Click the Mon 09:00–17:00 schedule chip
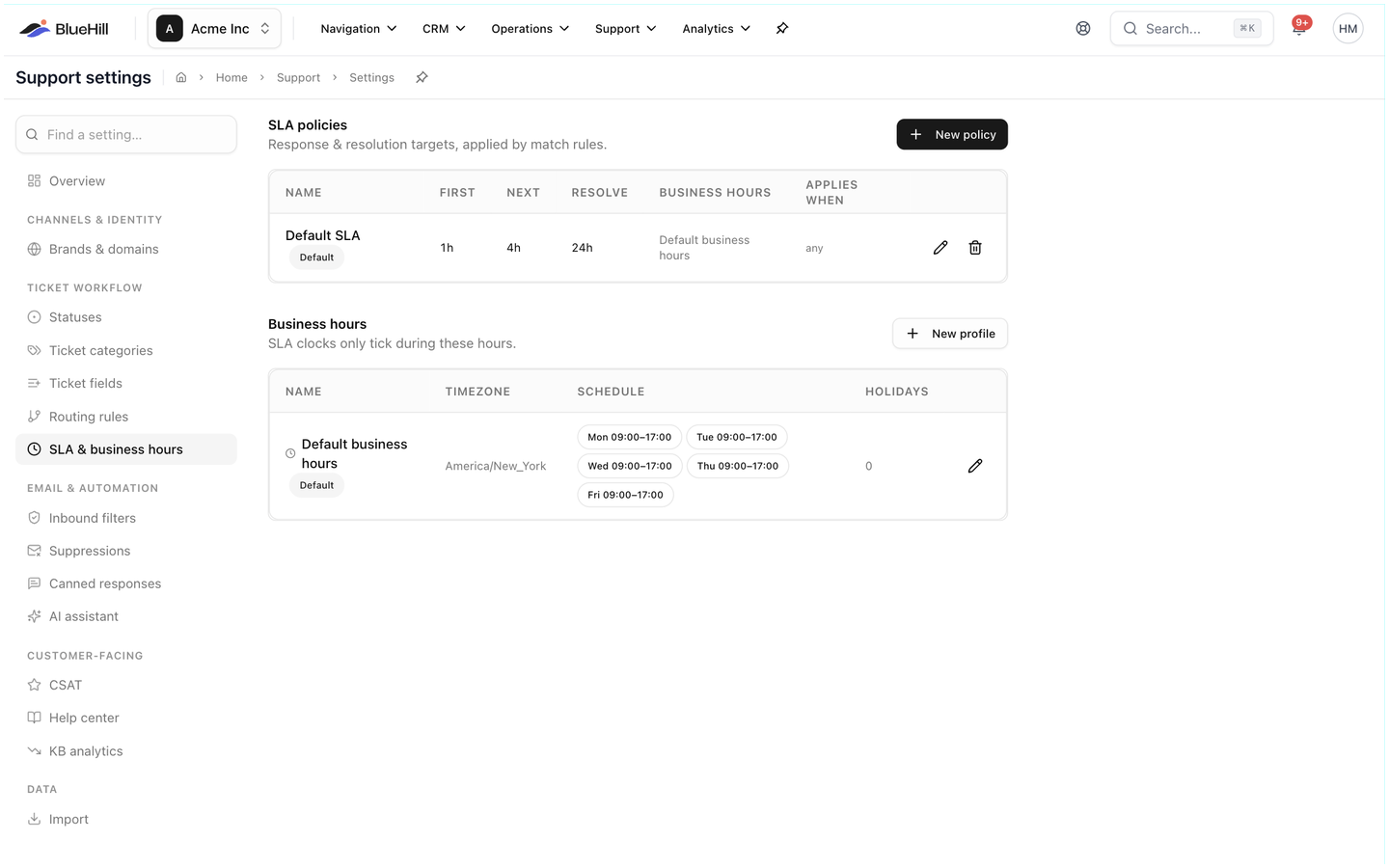Image resolution: width=1389 pixels, height=868 pixels. 630,437
